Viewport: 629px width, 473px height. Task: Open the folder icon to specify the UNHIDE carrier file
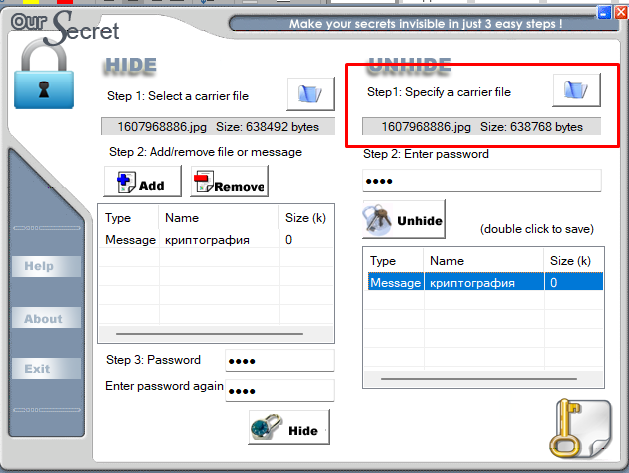pos(576,90)
